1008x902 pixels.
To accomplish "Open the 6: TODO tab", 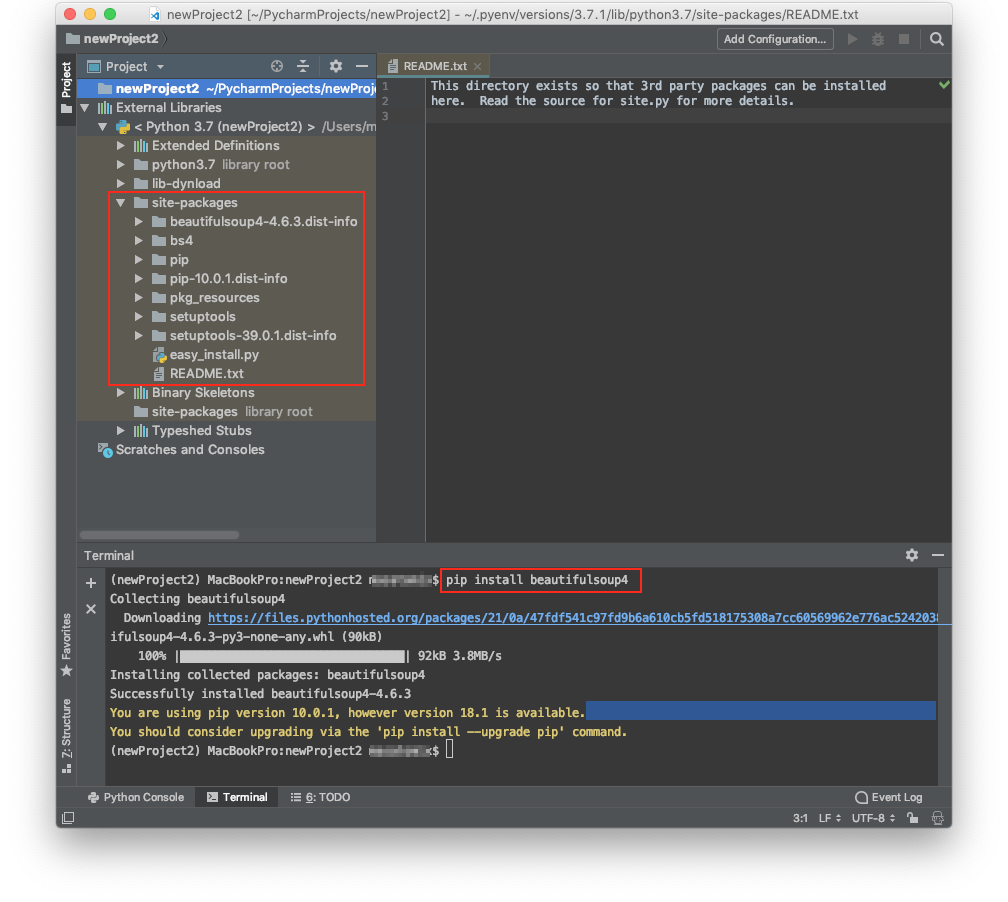I will (x=321, y=797).
